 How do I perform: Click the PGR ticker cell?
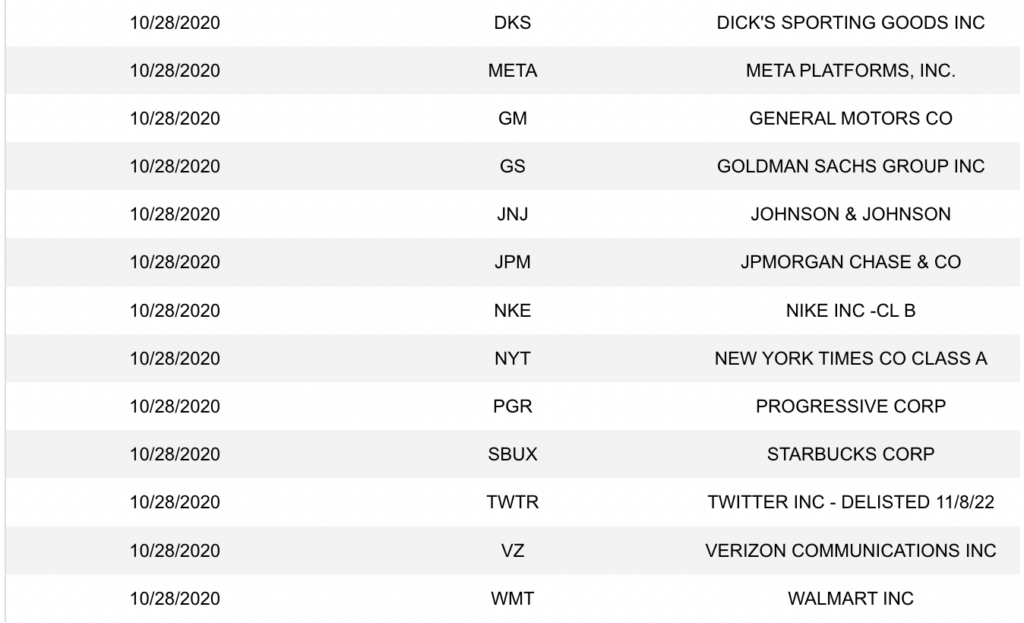tap(512, 407)
